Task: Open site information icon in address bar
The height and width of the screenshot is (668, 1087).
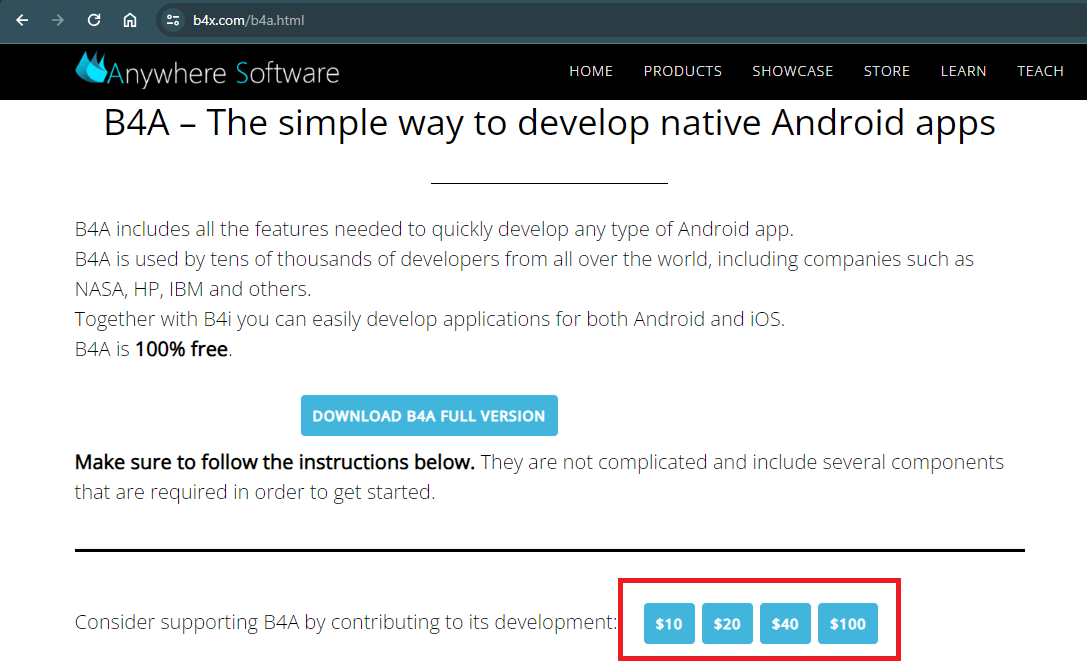Action: [x=173, y=20]
